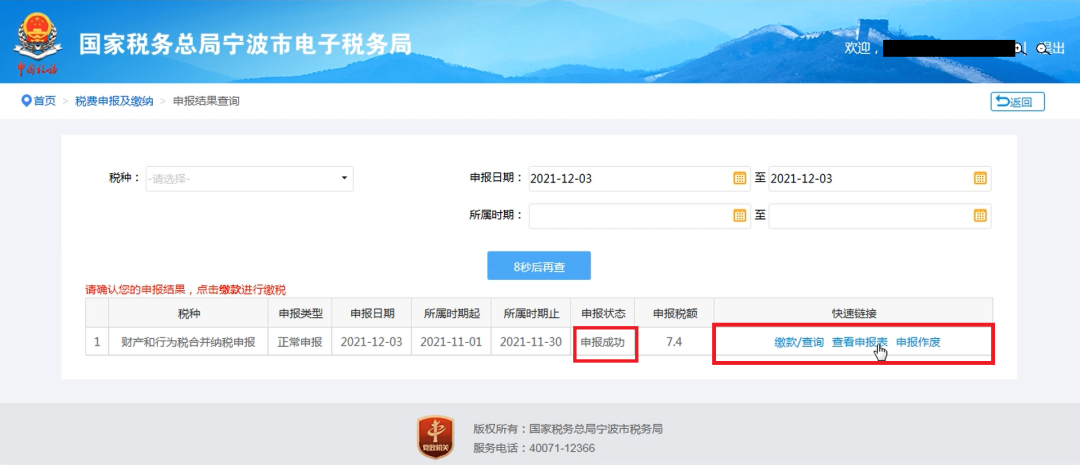Click the 快速链接 column header
1080x465 pixels.
[853, 313]
